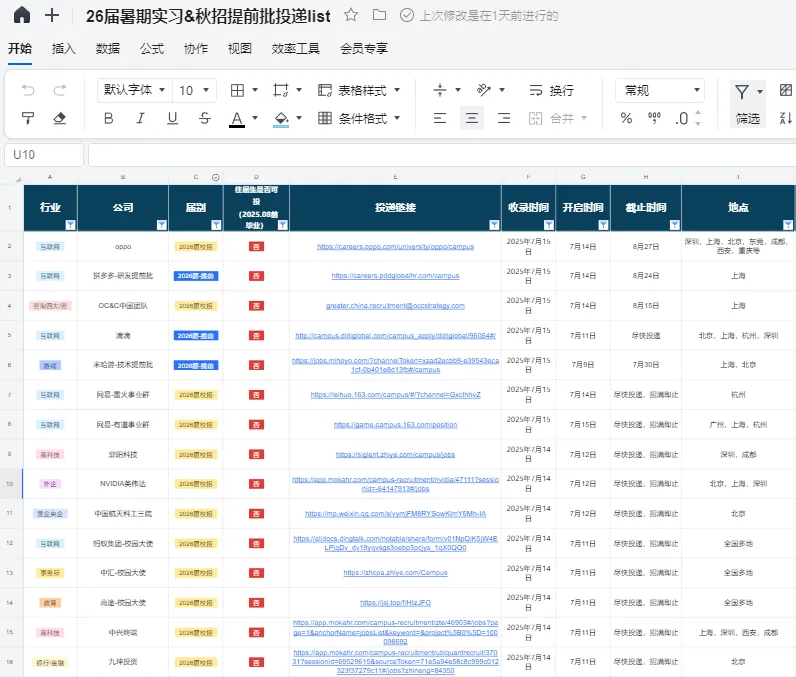
Task: Clear formatting with eraser icon
Action: click(x=60, y=118)
